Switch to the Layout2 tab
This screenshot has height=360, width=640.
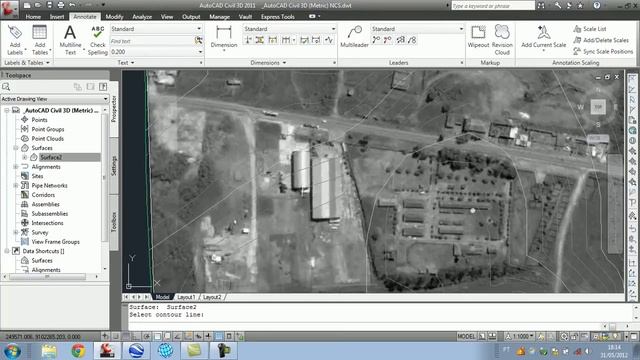212,297
